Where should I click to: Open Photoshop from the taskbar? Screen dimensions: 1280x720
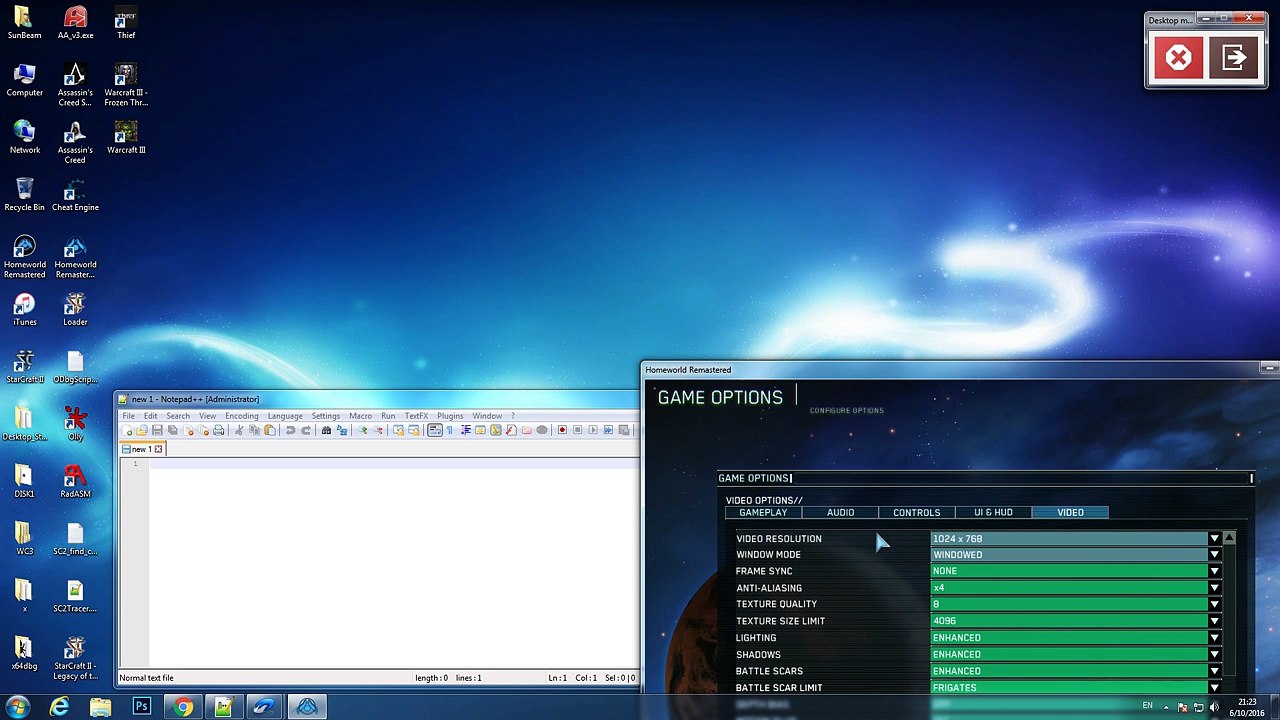141,707
